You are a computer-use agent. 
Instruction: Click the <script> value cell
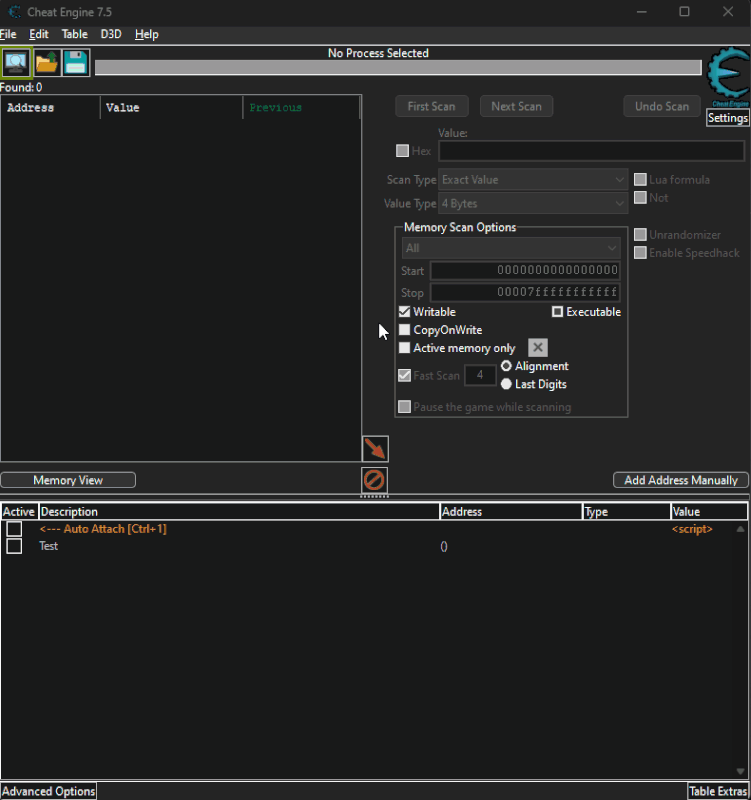[692, 529]
